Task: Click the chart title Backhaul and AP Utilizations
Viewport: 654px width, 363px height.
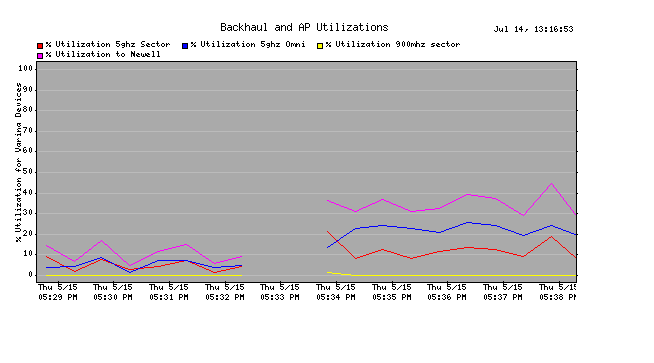Action: (304, 28)
